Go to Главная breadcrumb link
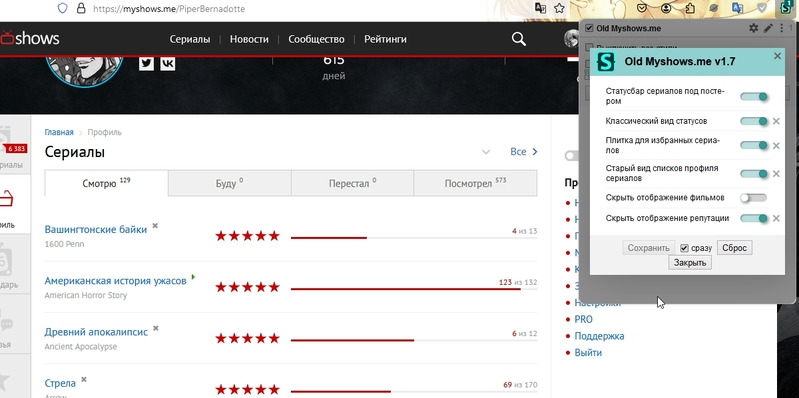This screenshot has width=799, height=398. coord(59,132)
